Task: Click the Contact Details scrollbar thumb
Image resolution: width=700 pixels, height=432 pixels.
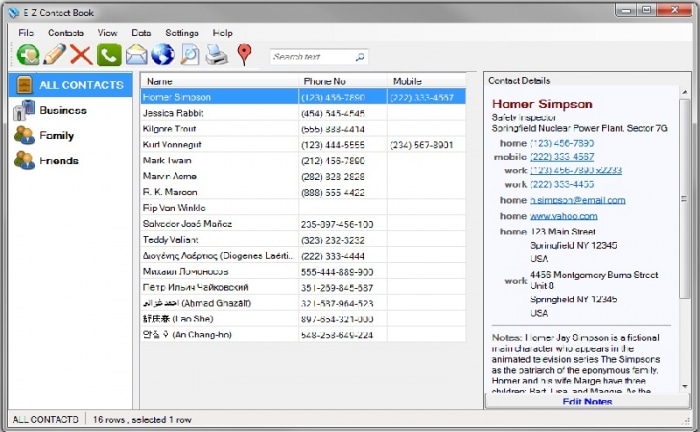Action: (685, 199)
